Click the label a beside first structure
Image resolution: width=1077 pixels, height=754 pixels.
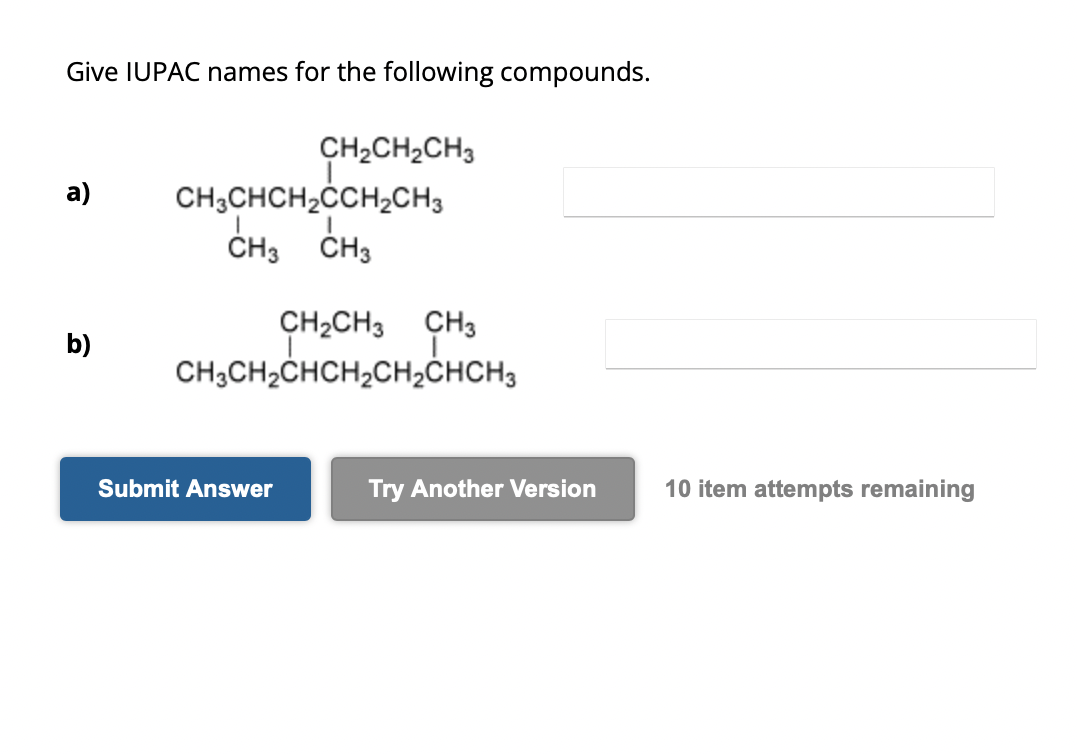(x=78, y=192)
